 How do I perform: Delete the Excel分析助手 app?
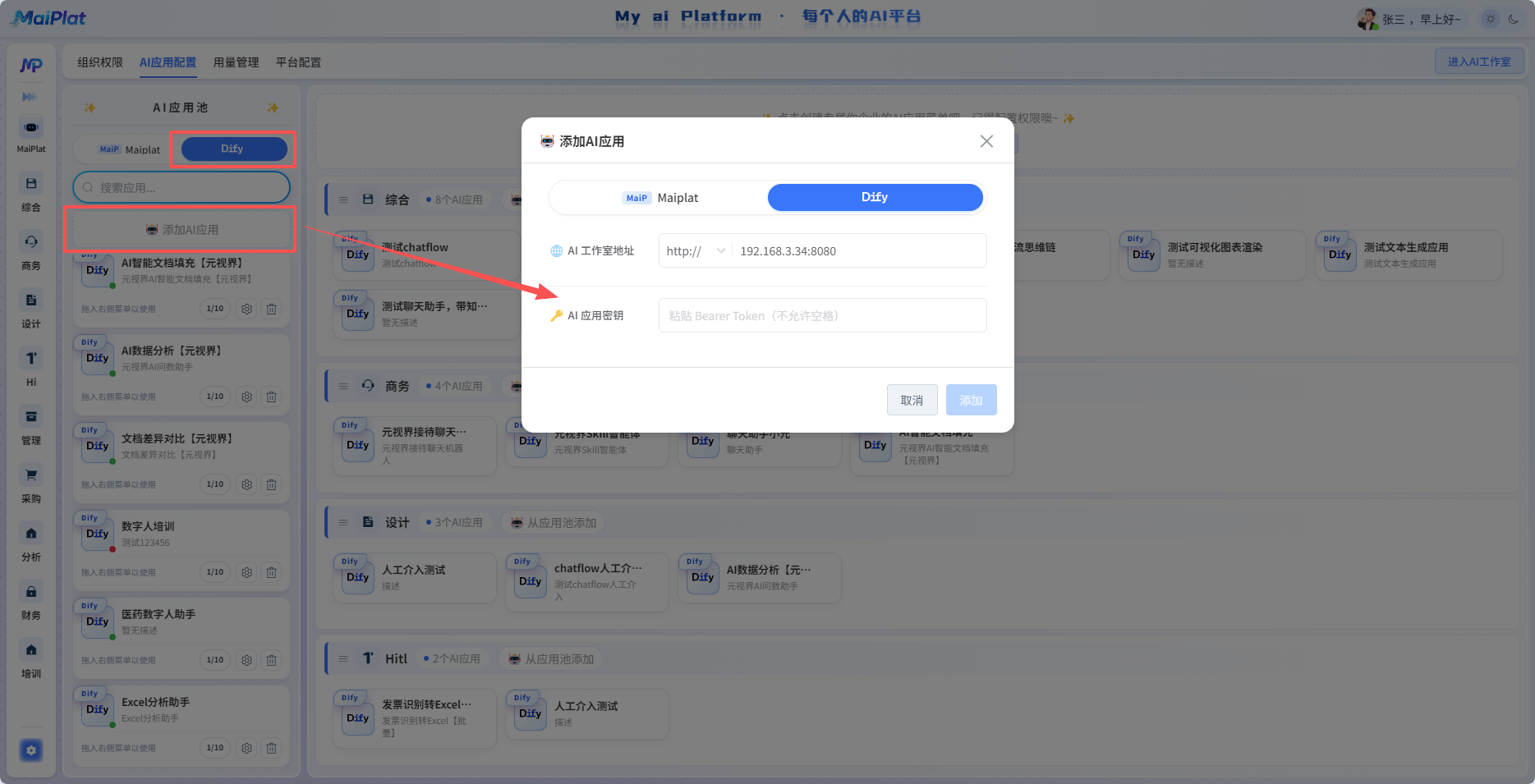pos(271,748)
